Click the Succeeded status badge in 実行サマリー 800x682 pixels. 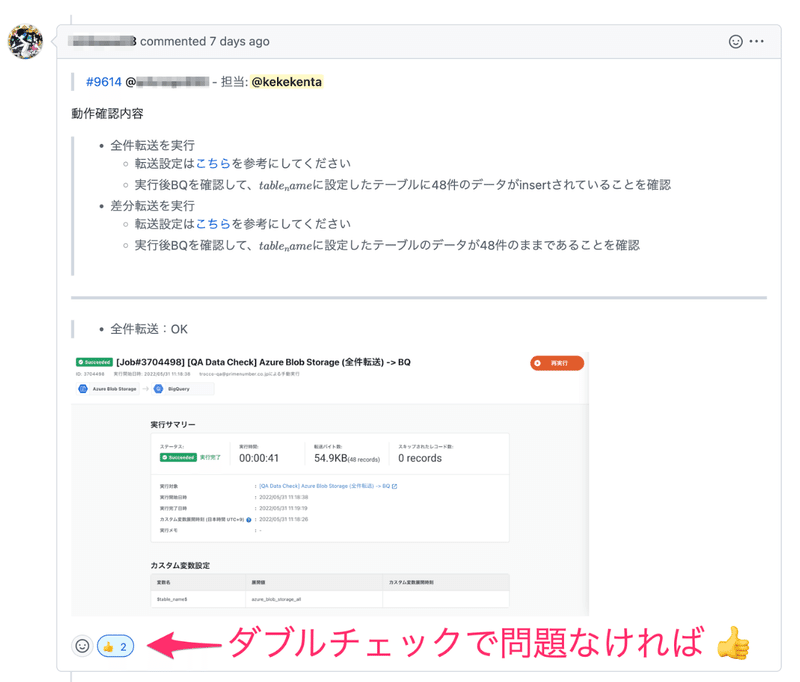coord(178,458)
